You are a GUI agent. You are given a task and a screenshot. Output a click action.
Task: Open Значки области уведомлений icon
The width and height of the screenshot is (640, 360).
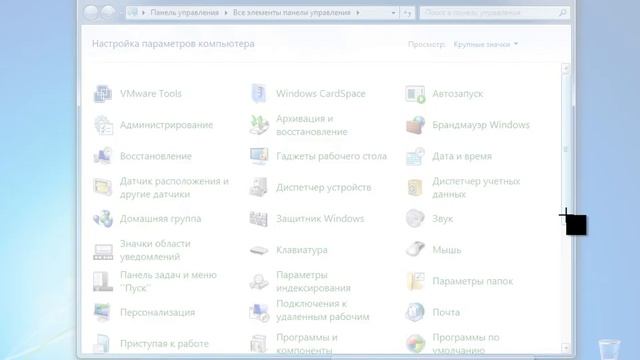click(x=103, y=251)
